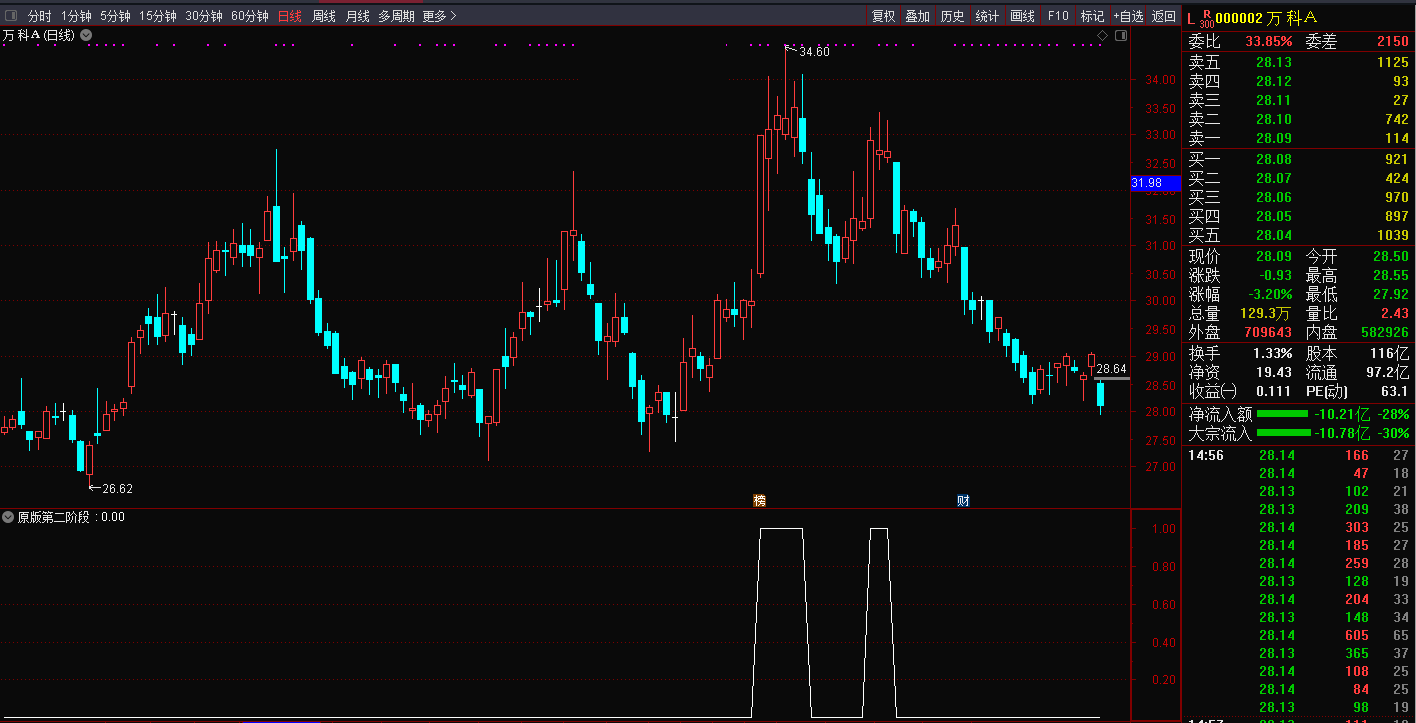Toggle the left sidebar panel icon
The width and height of the screenshot is (1416, 723).
(x=11, y=16)
